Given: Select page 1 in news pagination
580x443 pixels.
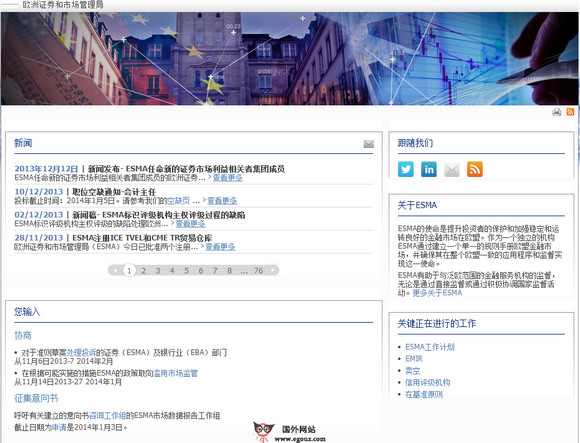Looking at the screenshot, I should (129, 270).
